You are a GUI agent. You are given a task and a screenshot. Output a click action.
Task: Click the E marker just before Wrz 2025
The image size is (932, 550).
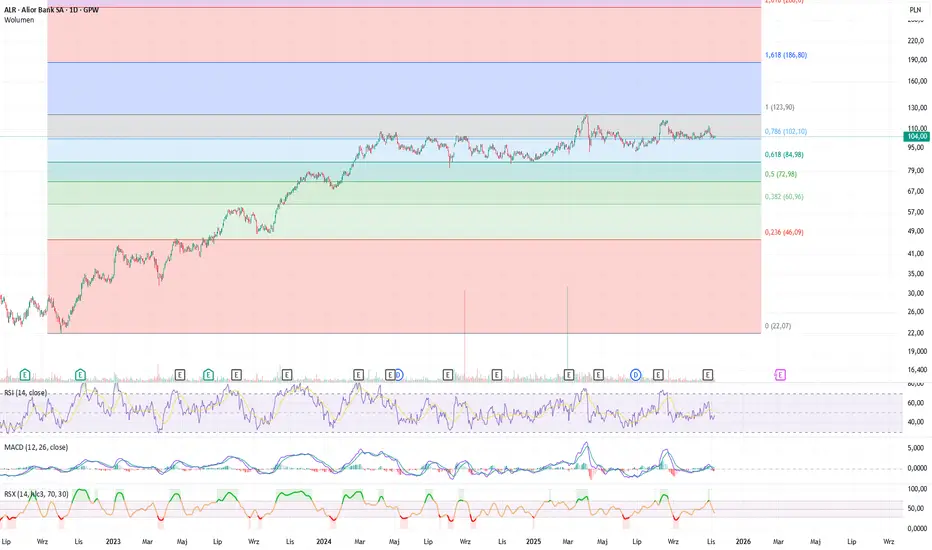(658, 375)
